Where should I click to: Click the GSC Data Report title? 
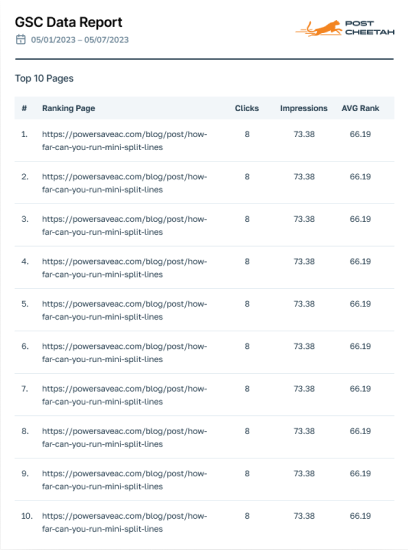point(68,22)
